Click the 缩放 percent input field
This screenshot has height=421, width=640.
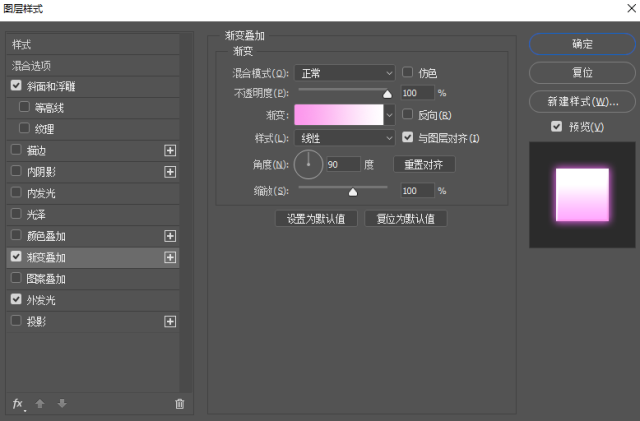click(418, 191)
